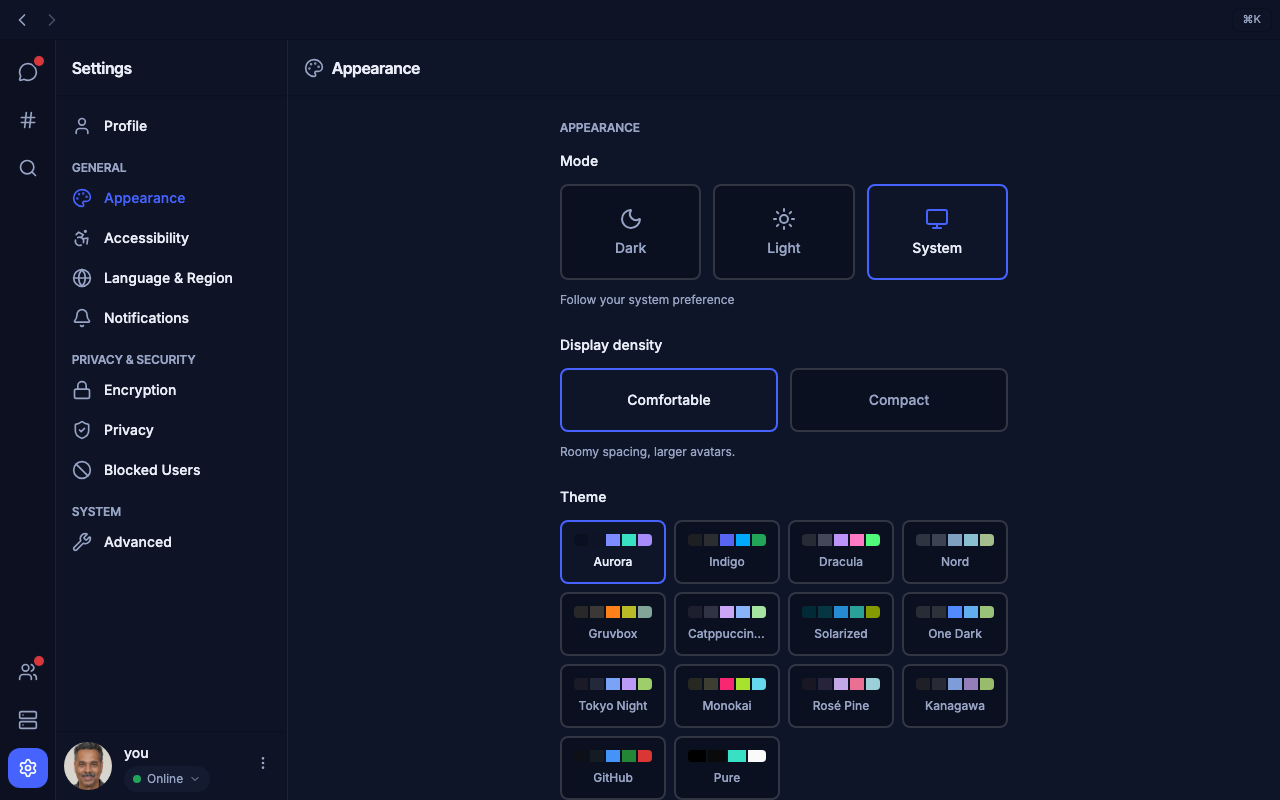Open Language & Region settings
Image resolution: width=1280 pixels, height=800 pixels.
click(x=172, y=278)
